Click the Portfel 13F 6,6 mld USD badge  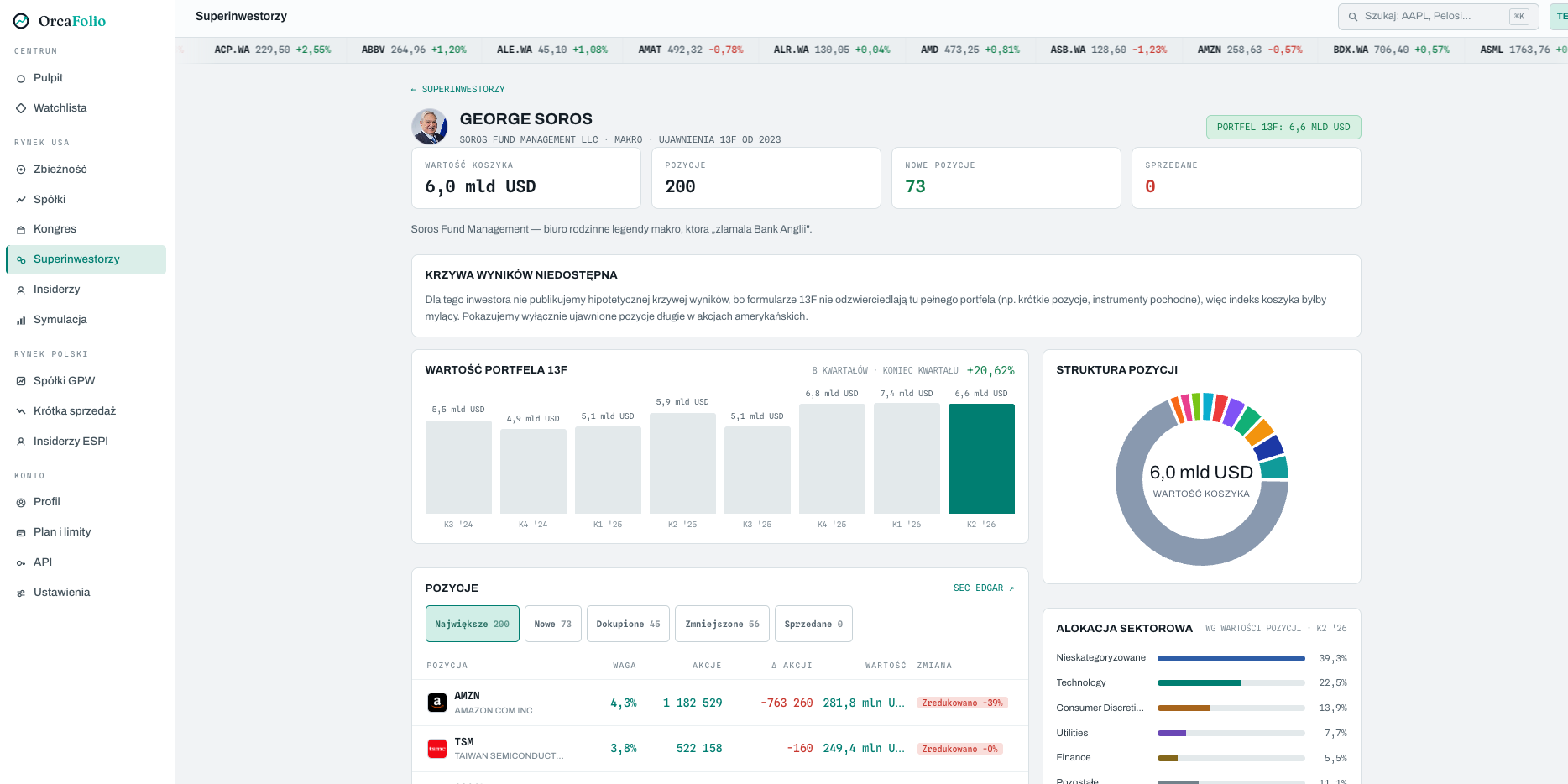click(1283, 127)
